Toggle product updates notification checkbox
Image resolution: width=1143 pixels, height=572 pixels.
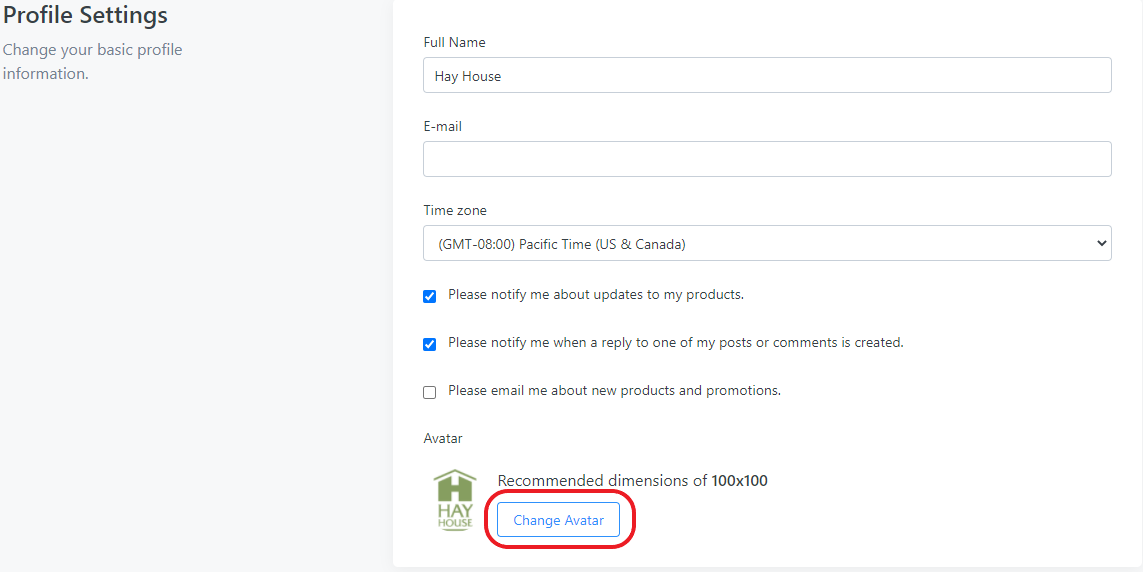click(430, 296)
